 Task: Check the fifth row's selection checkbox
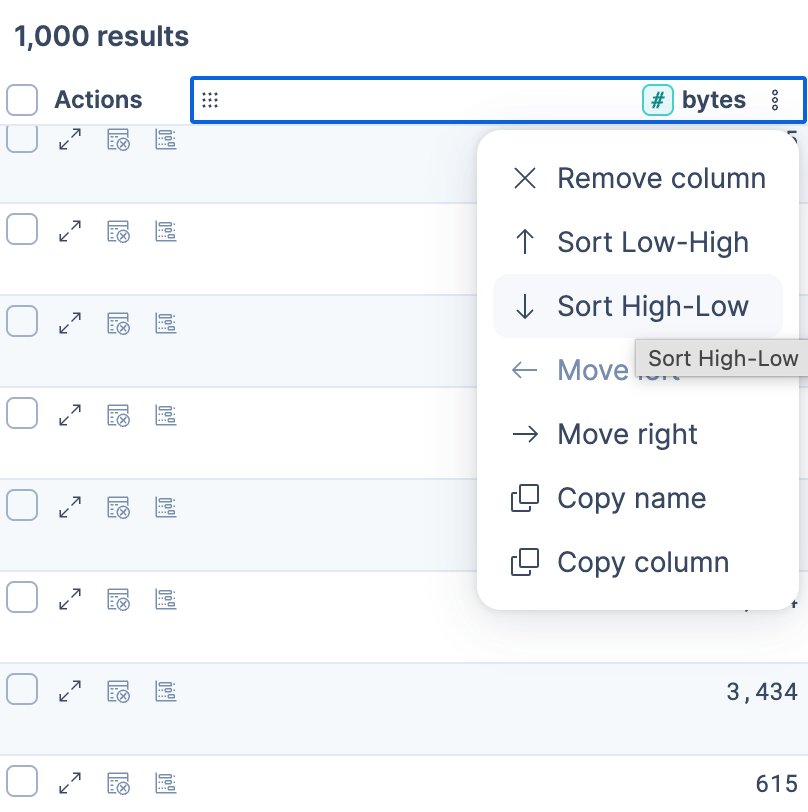point(22,505)
